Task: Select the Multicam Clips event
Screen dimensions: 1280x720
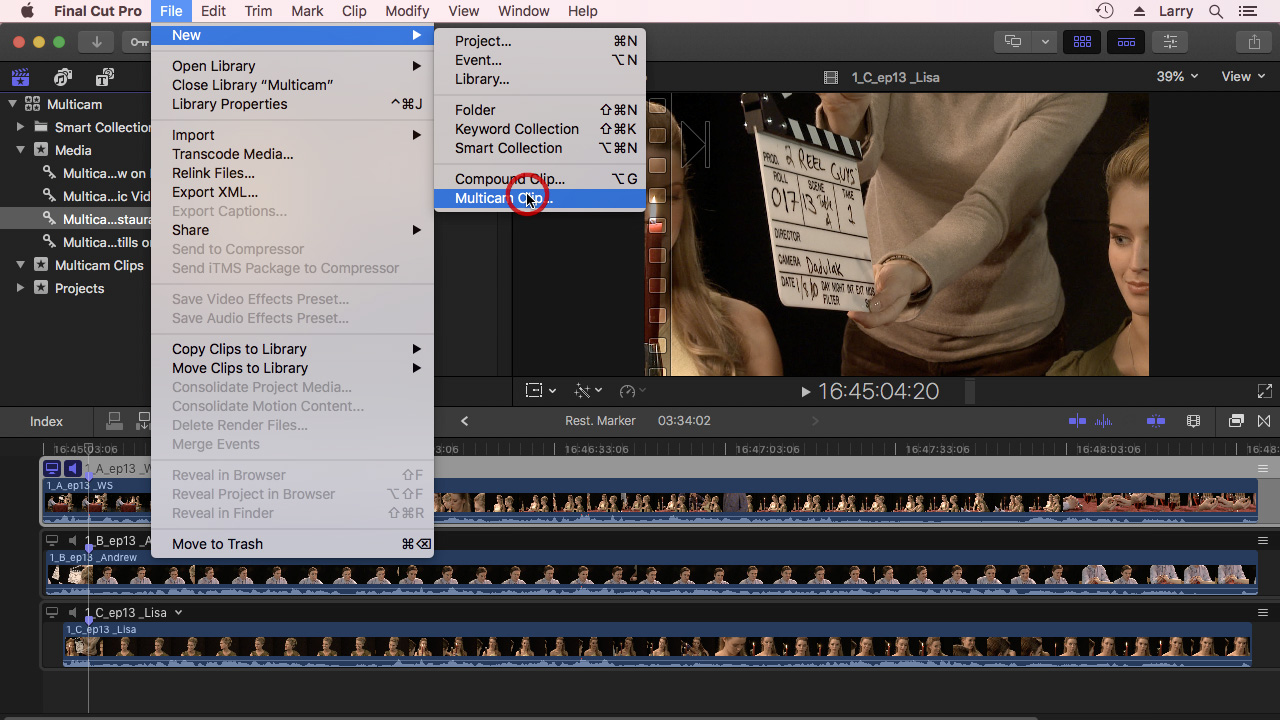Action: tap(99, 265)
